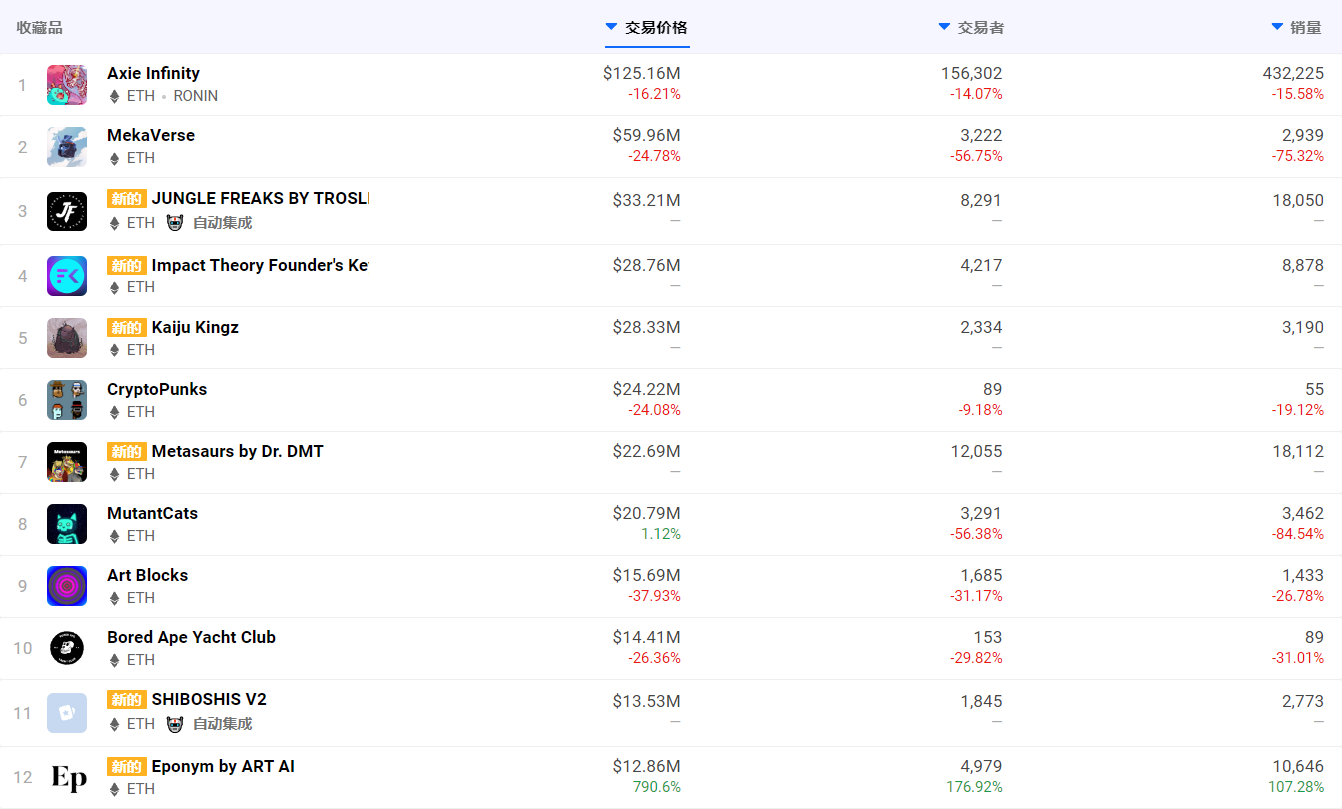
Task: Click the 156,302 traders value
Action: pos(972,73)
